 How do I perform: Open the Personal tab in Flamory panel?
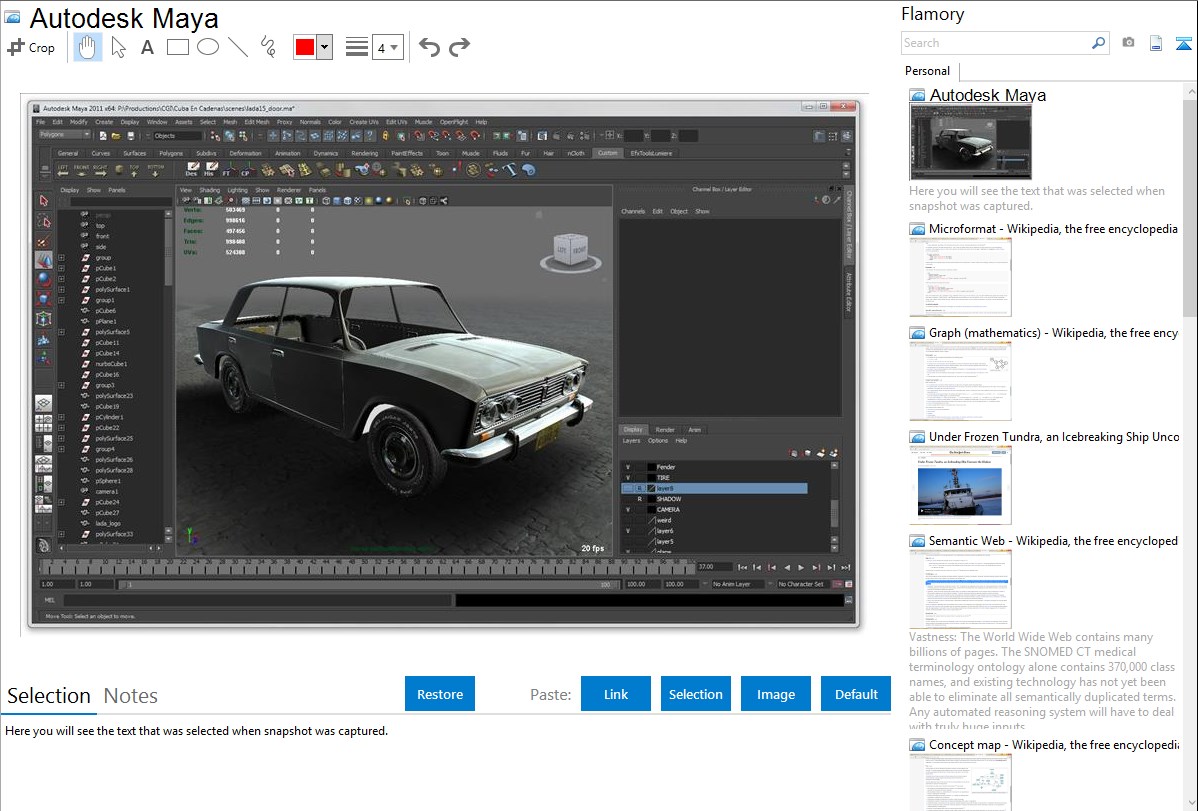point(927,71)
